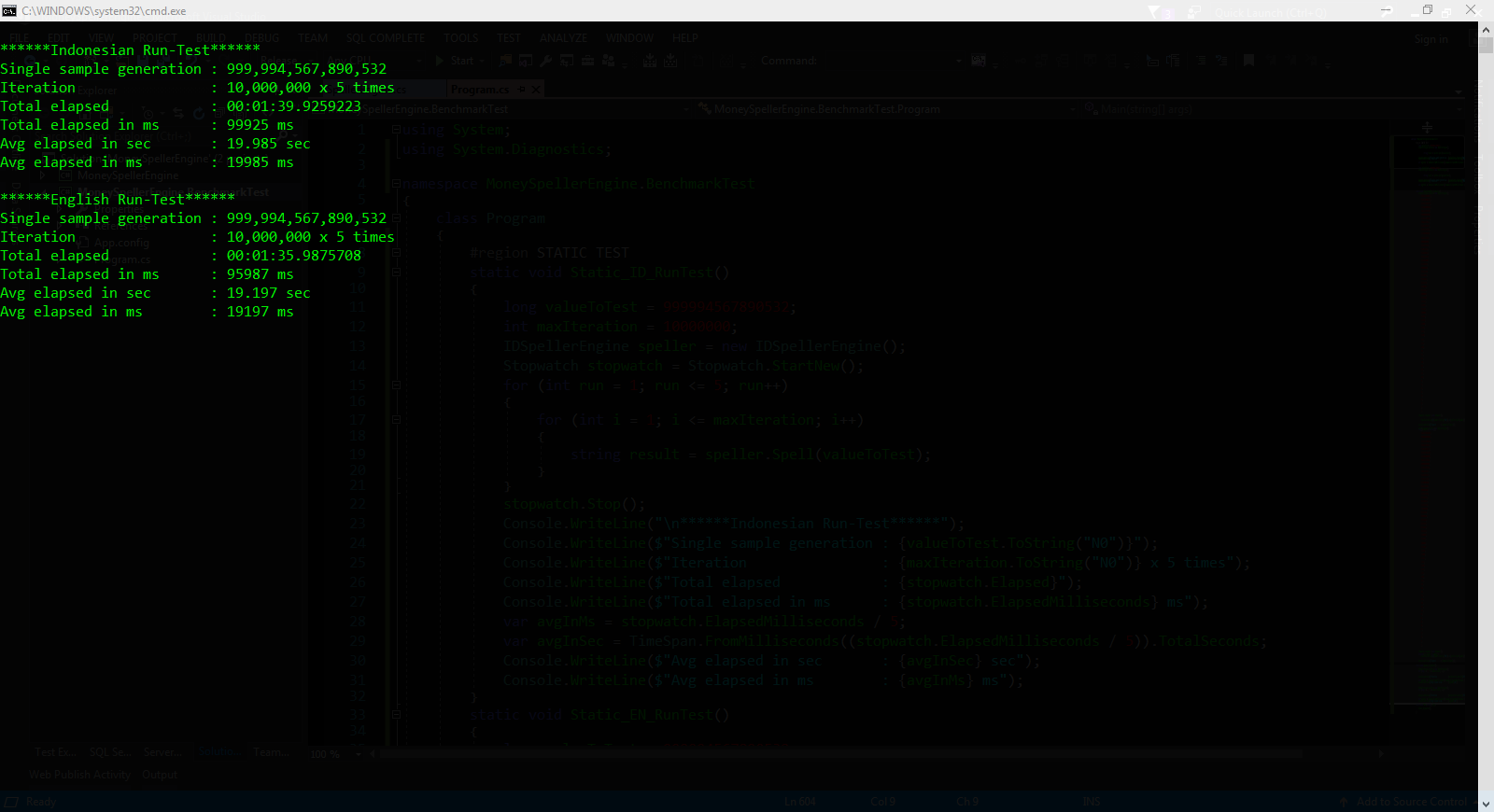This screenshot has height=812, width=1494.
Task: Click the 00:01:39.9259223 elapsed value
Action: click(294, 106)
